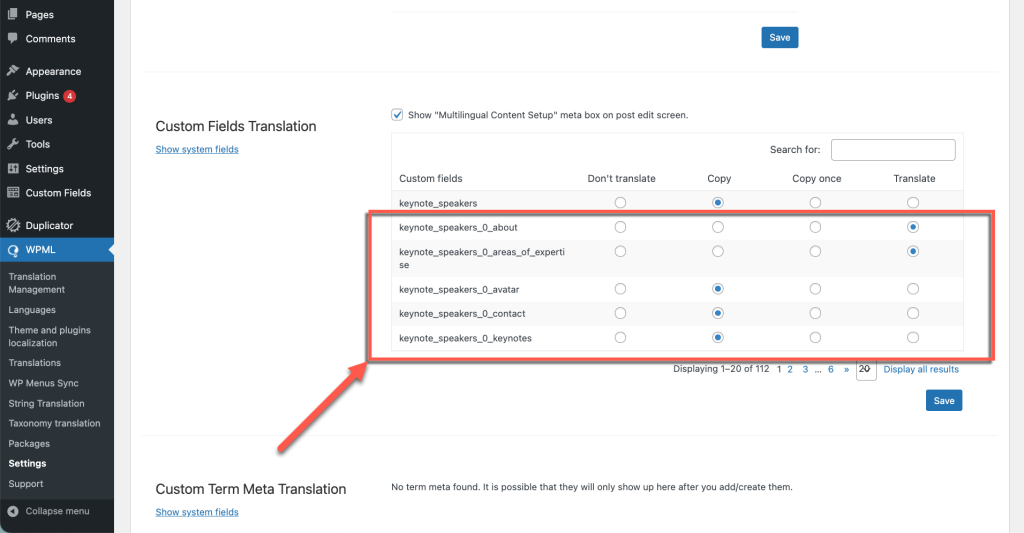Screen dimensions: 1024x533
Task: Set keynote_speakers_0_contact to Don't translate
Action: point(620,313)
